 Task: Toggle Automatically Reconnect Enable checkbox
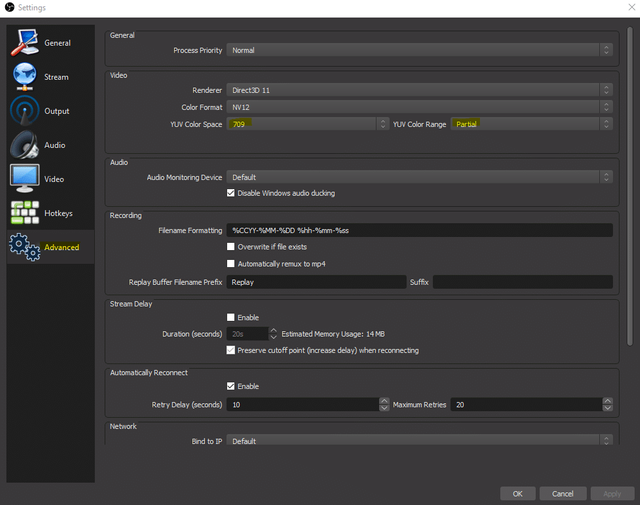231,386
